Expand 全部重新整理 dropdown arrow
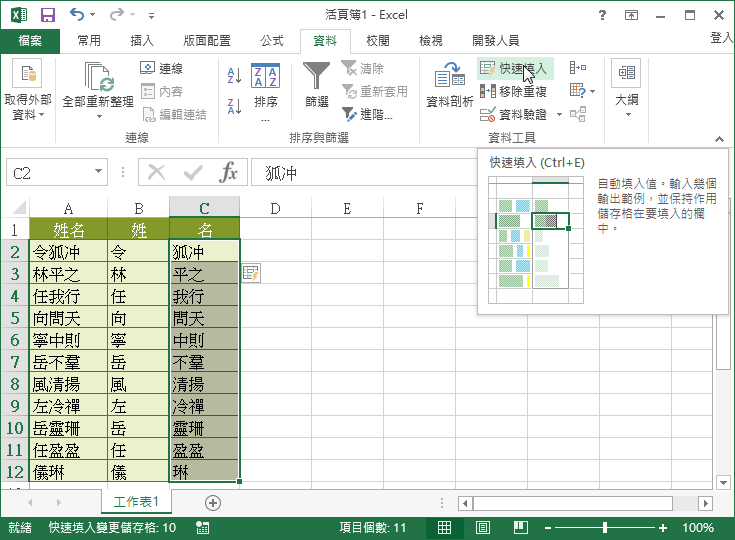This screenshot has width=735, height=540. (x=99, y=116)
